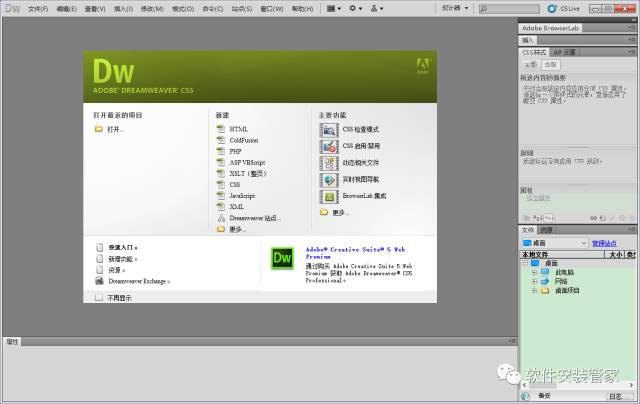
Task: Click the BrowserLab 集成 feature icon
Action: pyautogui.click(x=329, y=196)
